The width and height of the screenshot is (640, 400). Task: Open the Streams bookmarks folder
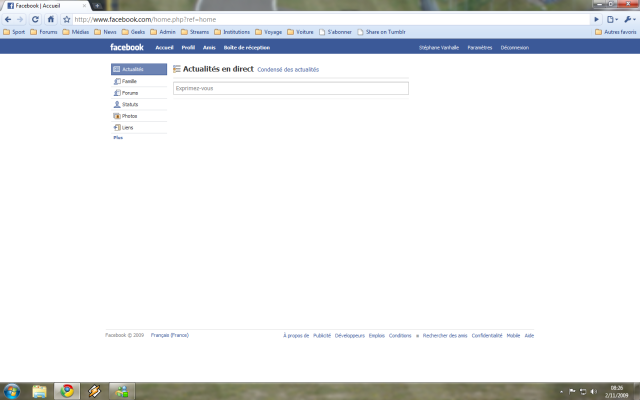point(195,32)
